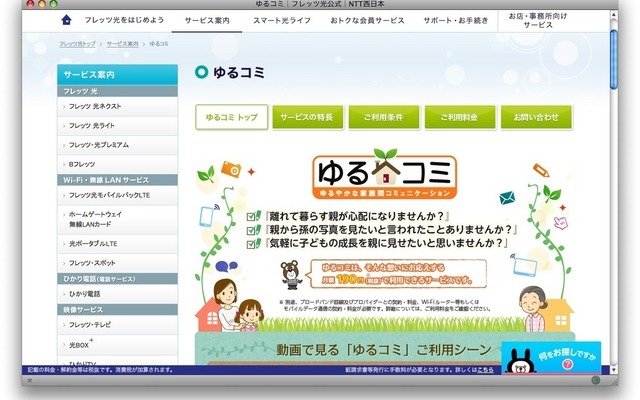The image size is (640, 400).
Task: Click the scrollbar down arrow
Action: point(613,370)
